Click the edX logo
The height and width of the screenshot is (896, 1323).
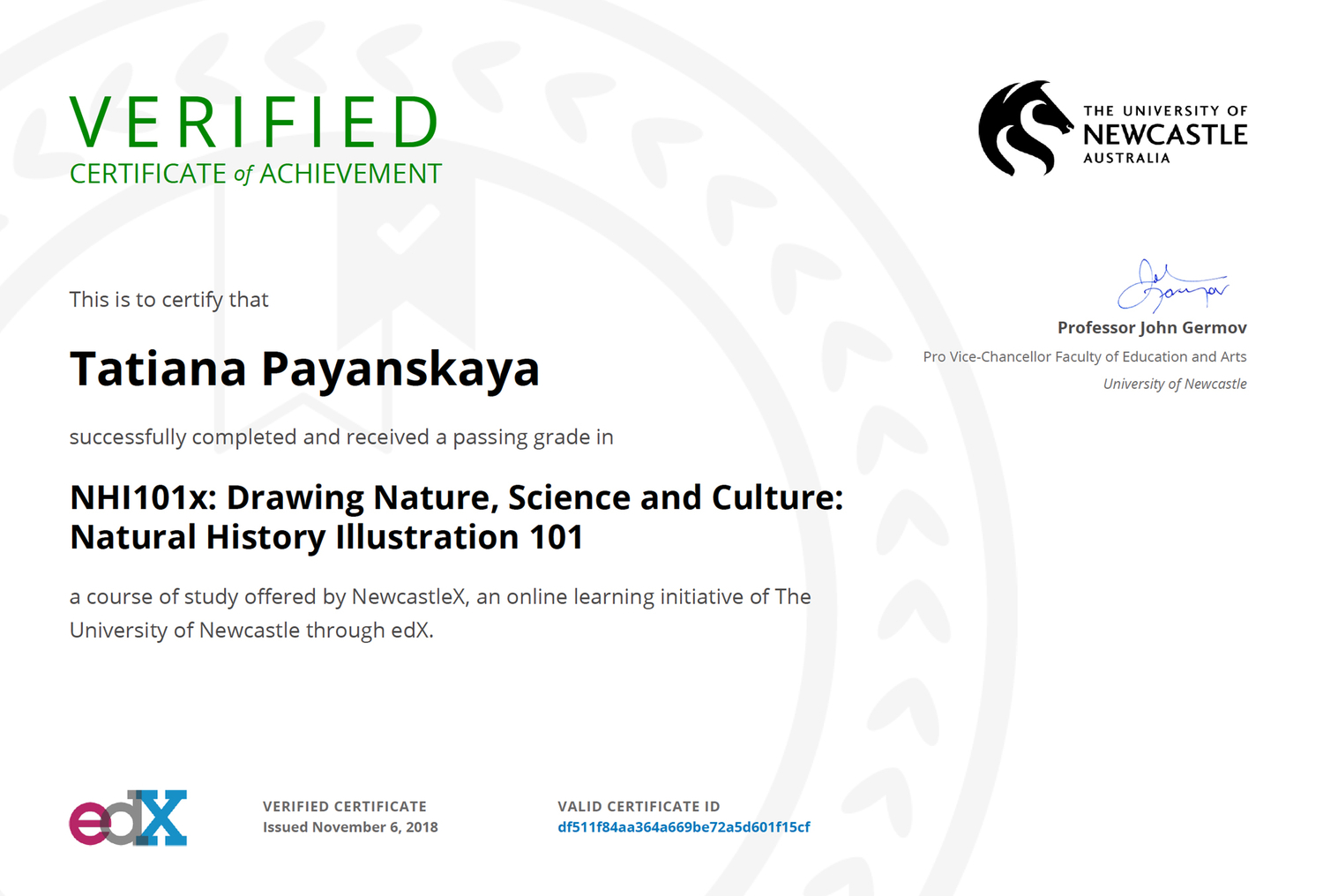click(128, 818)
